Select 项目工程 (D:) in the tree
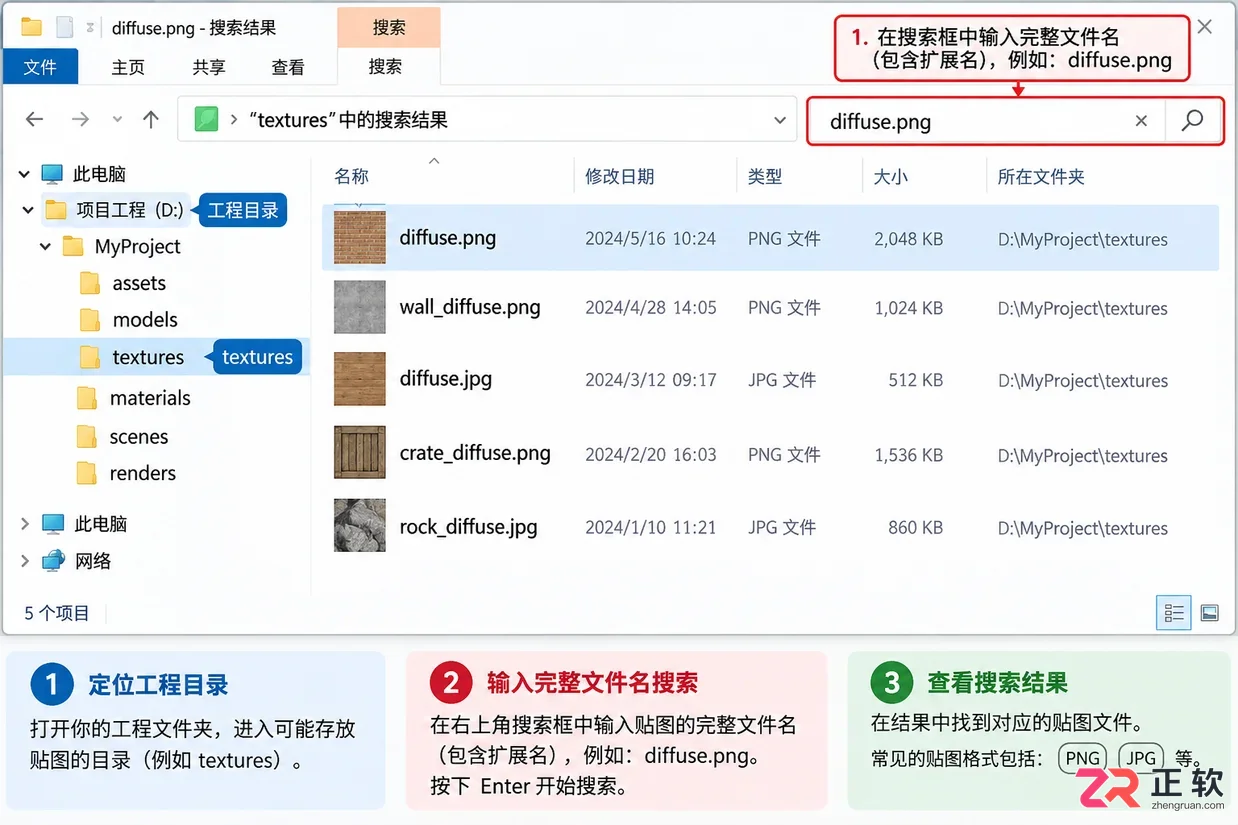 [x=130, y=210]
